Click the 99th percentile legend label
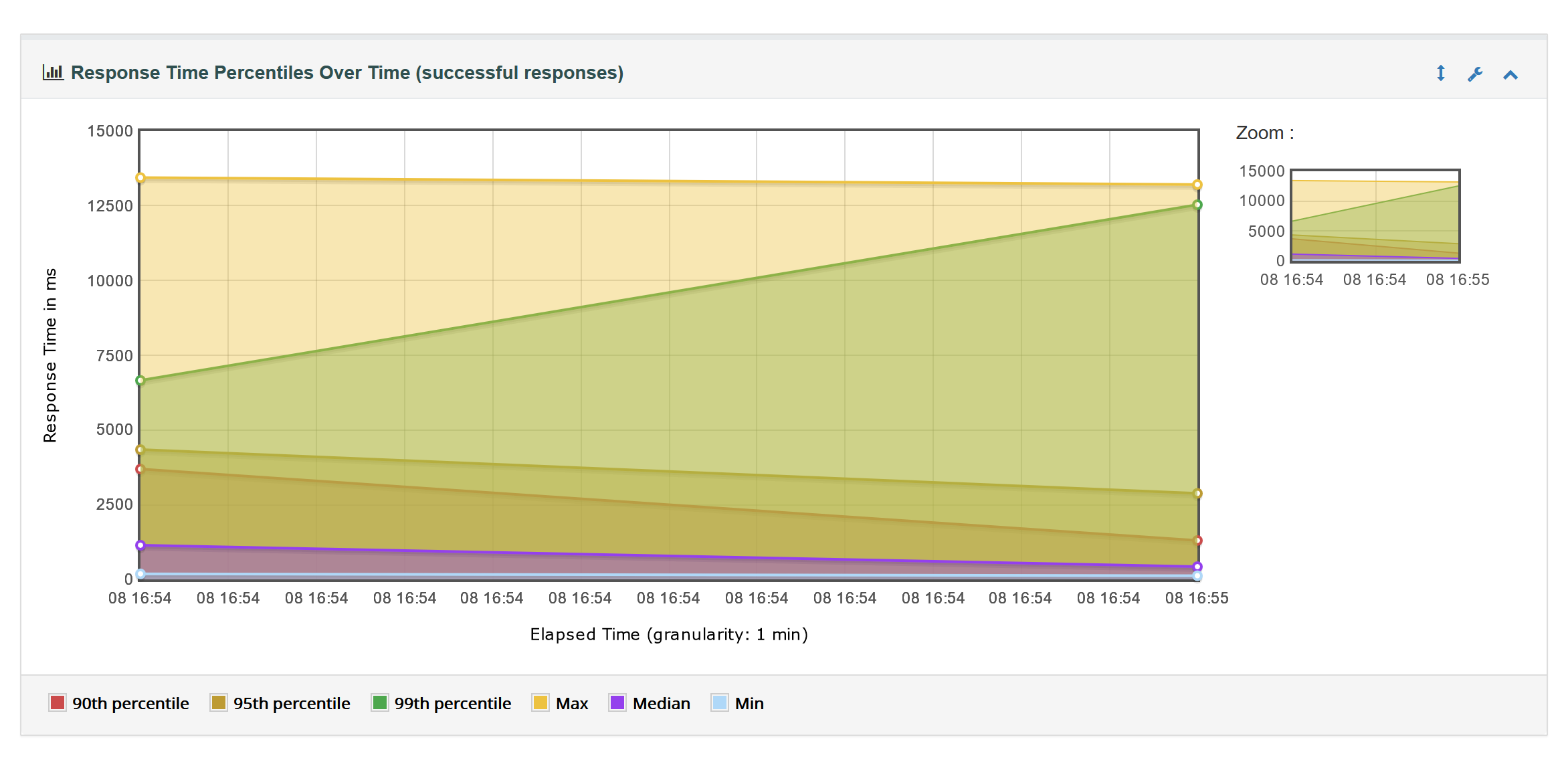Screen dimensions: 1568x762 tap(452, 703)
